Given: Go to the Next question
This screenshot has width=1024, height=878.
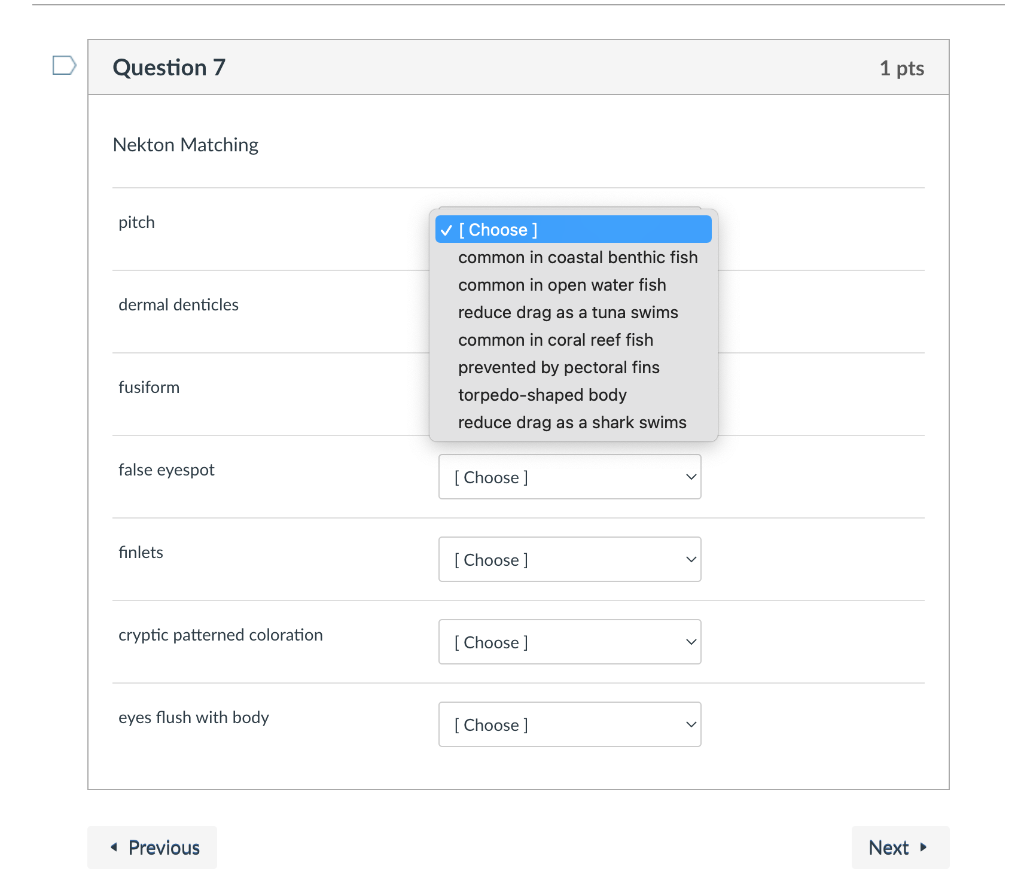Looking at the screenshot, I should pos(901,847).
